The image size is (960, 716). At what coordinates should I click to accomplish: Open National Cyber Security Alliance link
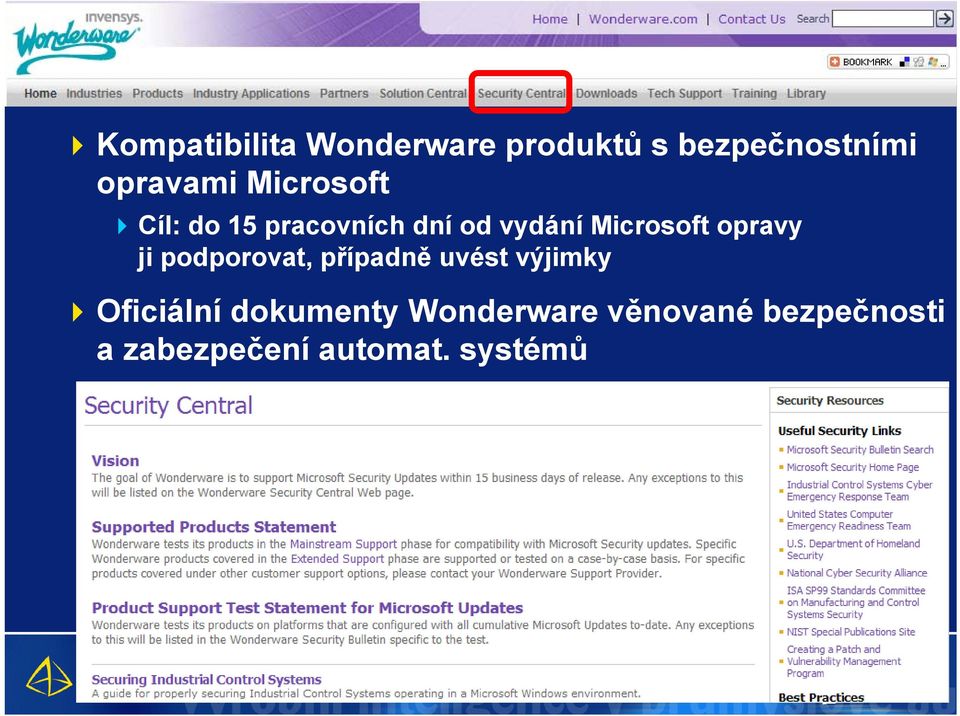(857, 573)
